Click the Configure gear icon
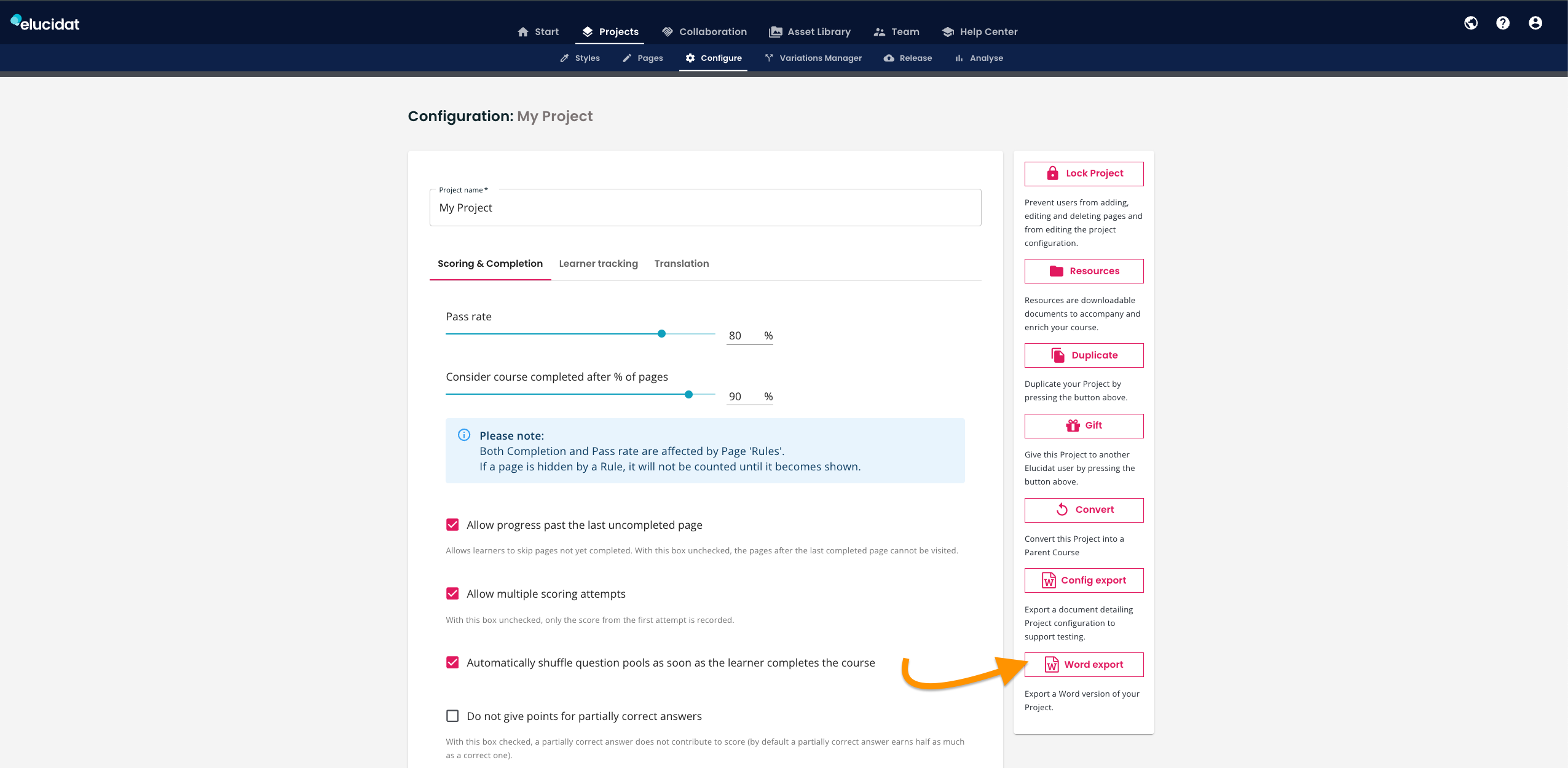 pyautogui.click(x=690, y=58)
